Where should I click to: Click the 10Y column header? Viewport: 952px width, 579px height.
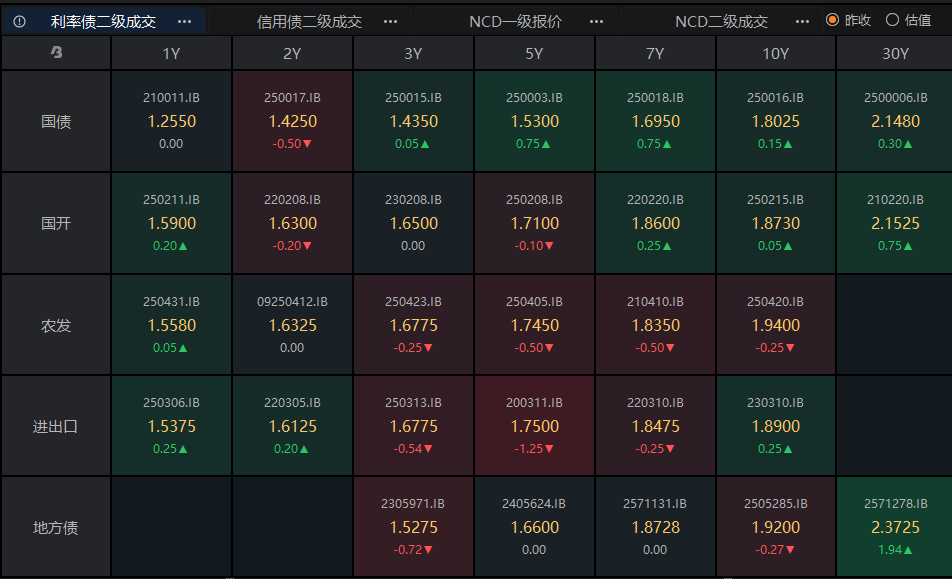[x=775, y=54]
